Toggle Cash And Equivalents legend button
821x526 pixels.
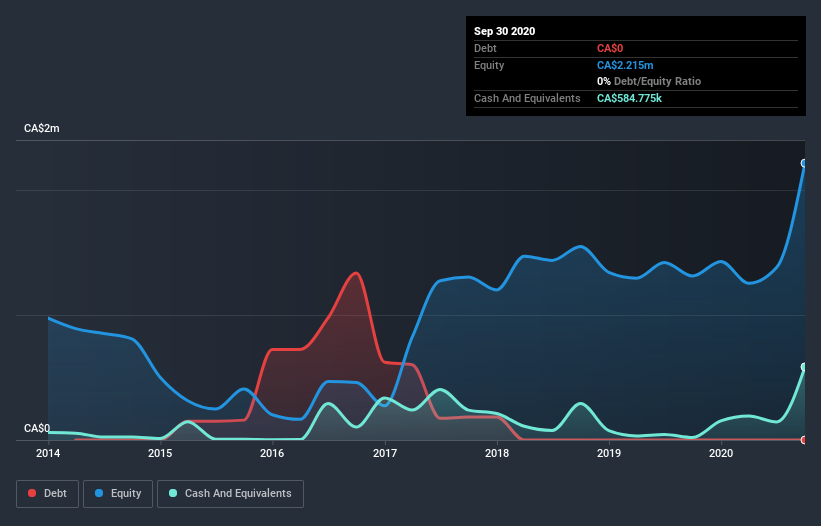[x=230, y=494]
